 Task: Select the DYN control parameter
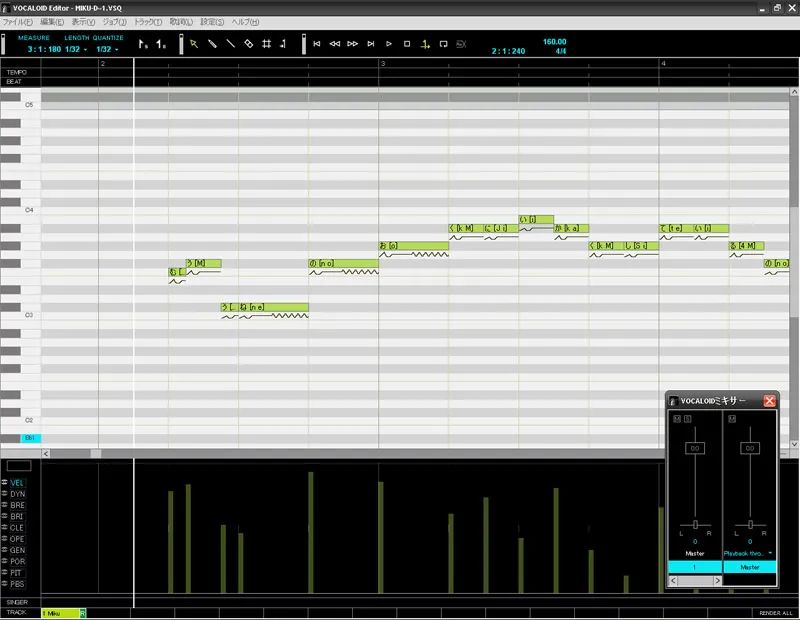coord(17,494)
